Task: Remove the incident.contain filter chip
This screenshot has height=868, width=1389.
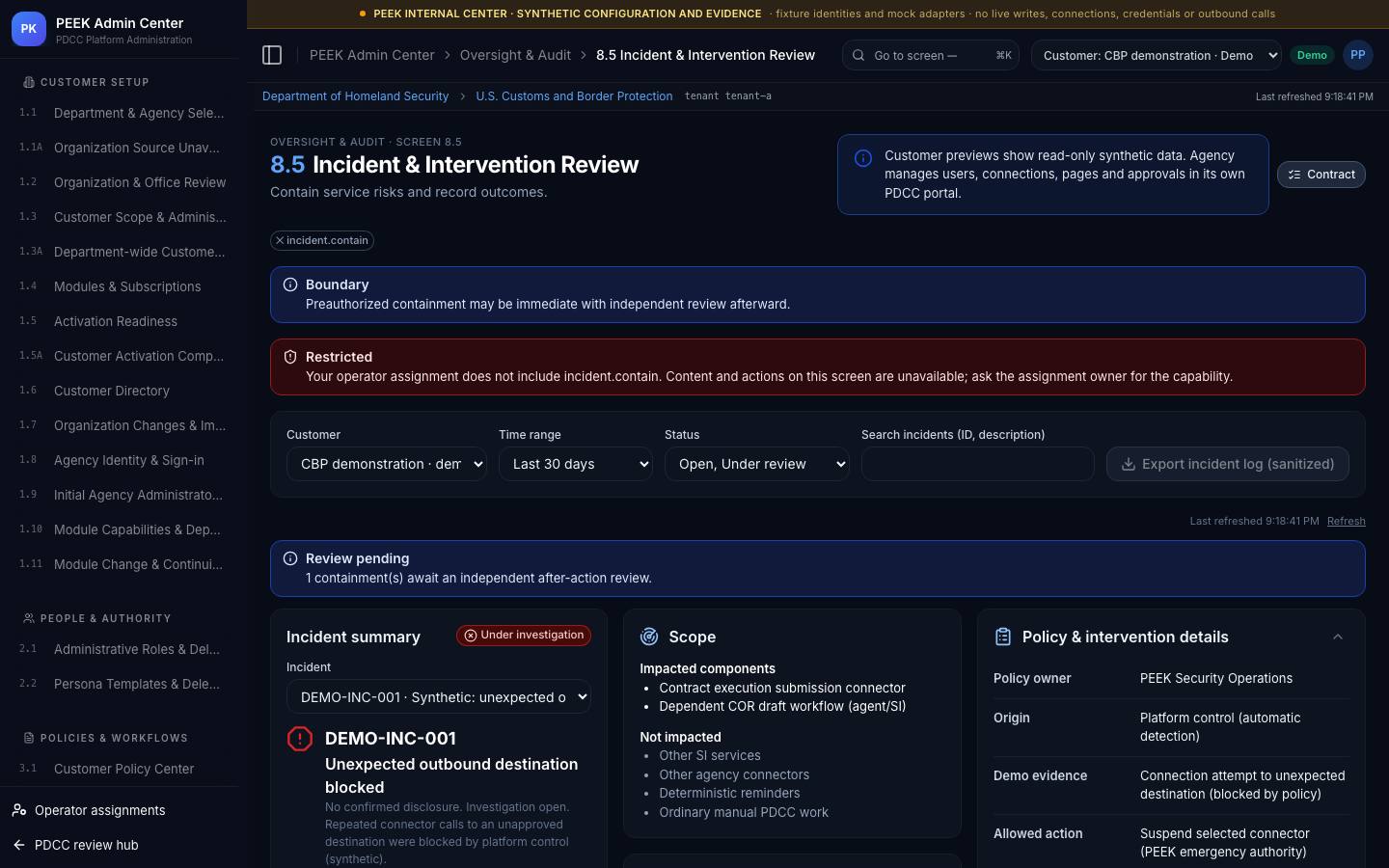Action: pos(280,240)
